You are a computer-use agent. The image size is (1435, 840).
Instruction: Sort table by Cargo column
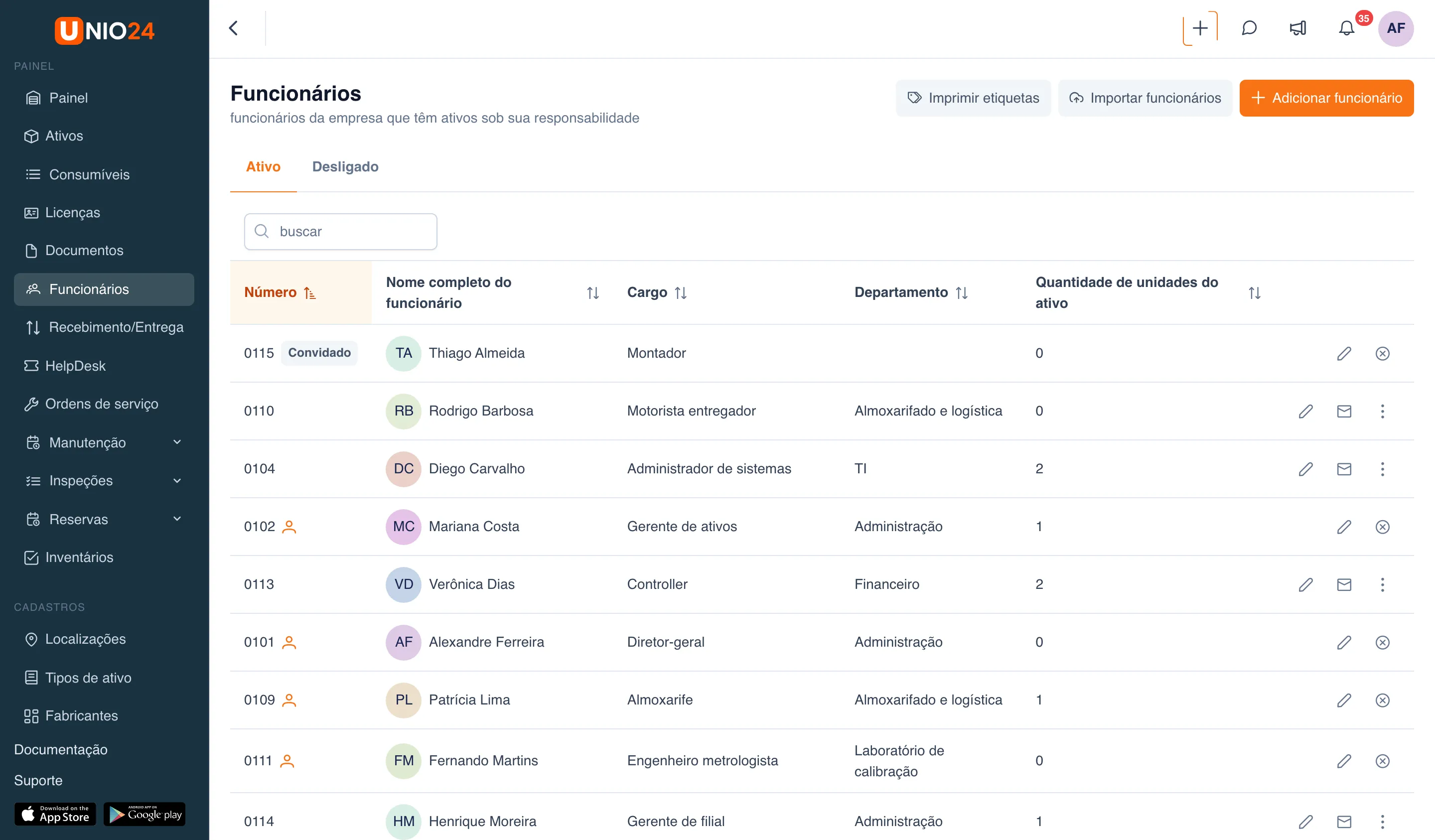[x=680, y=293]
